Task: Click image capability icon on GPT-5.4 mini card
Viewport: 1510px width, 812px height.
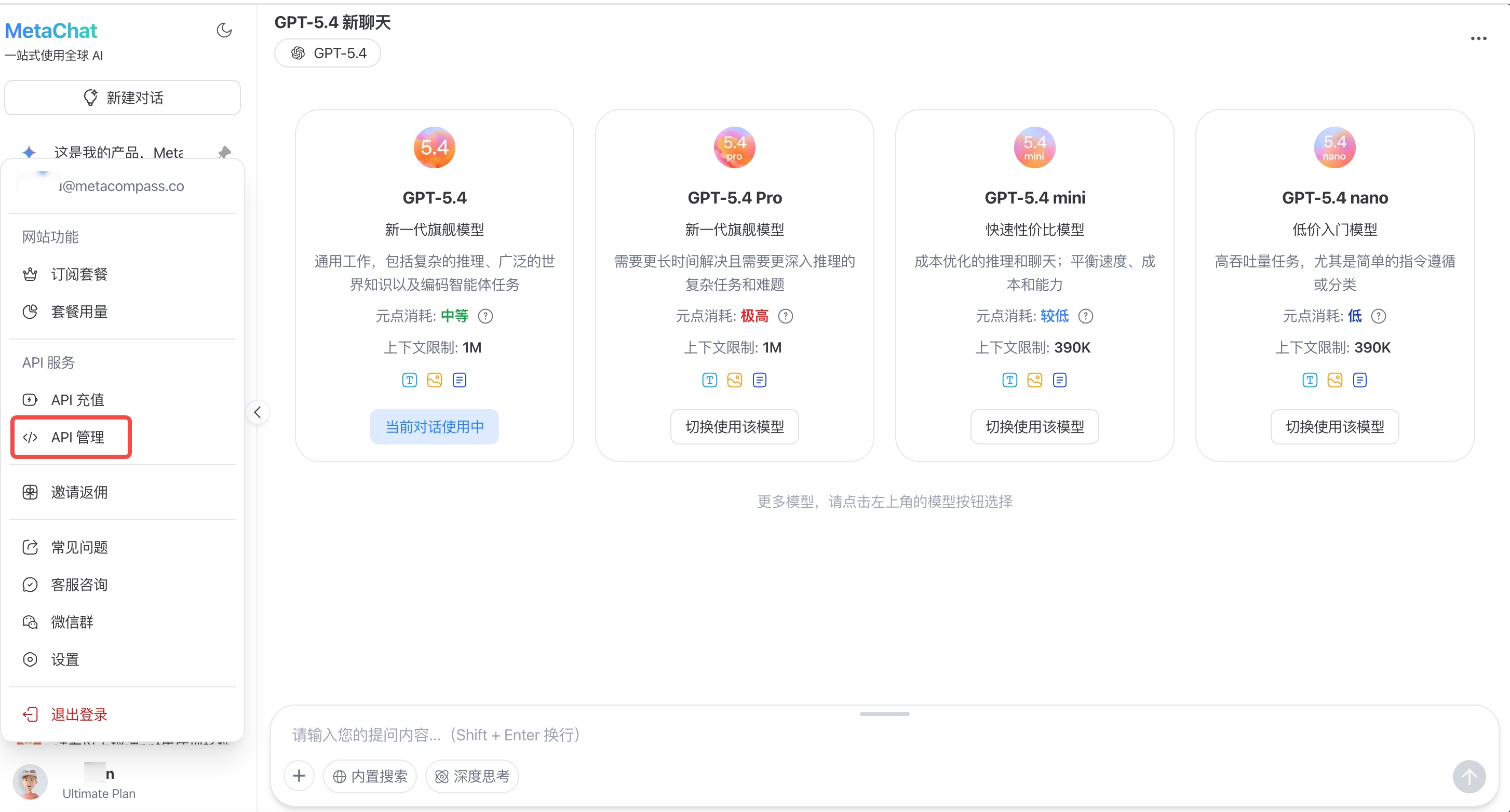Action: click(x=1034, y=381)
